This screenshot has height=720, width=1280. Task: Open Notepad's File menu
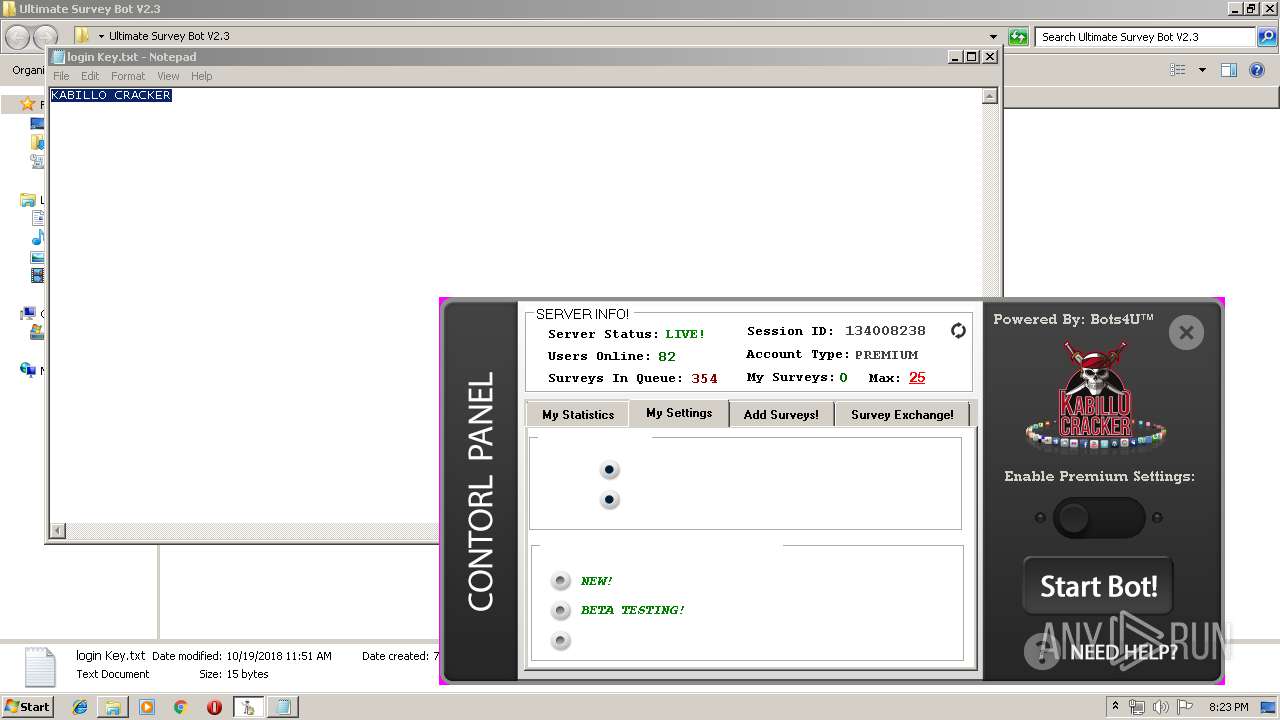61,76
